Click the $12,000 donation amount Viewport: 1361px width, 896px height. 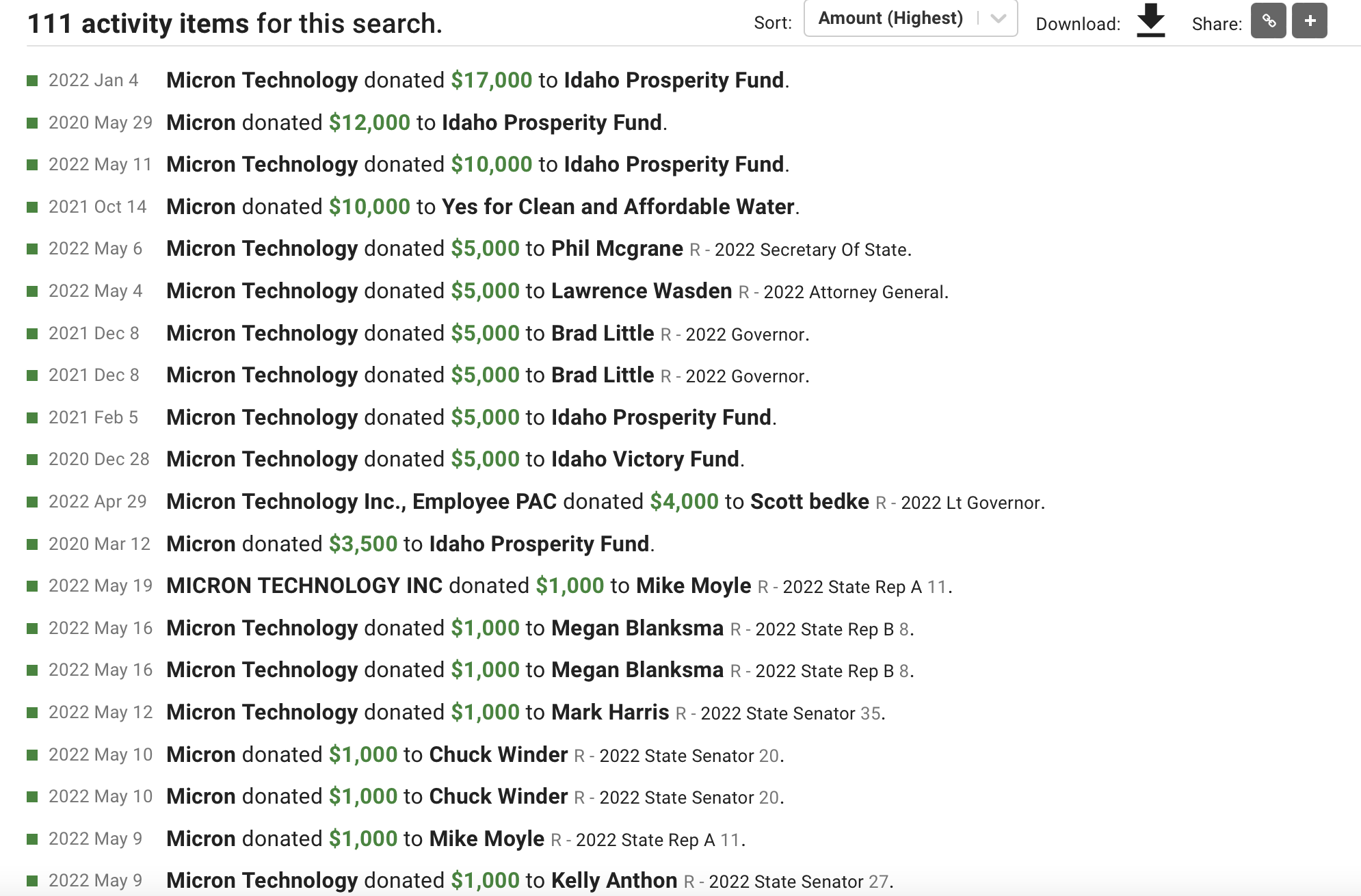(x=369, y=122)
